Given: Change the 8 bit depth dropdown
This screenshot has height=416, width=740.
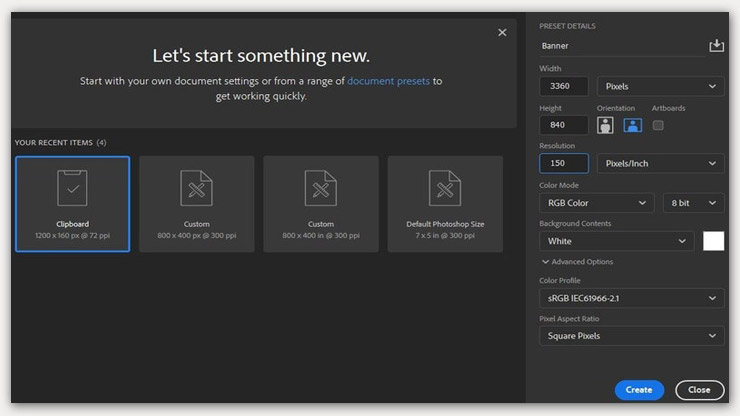Looking at the screenshot, I should click(x=693, y=203).
